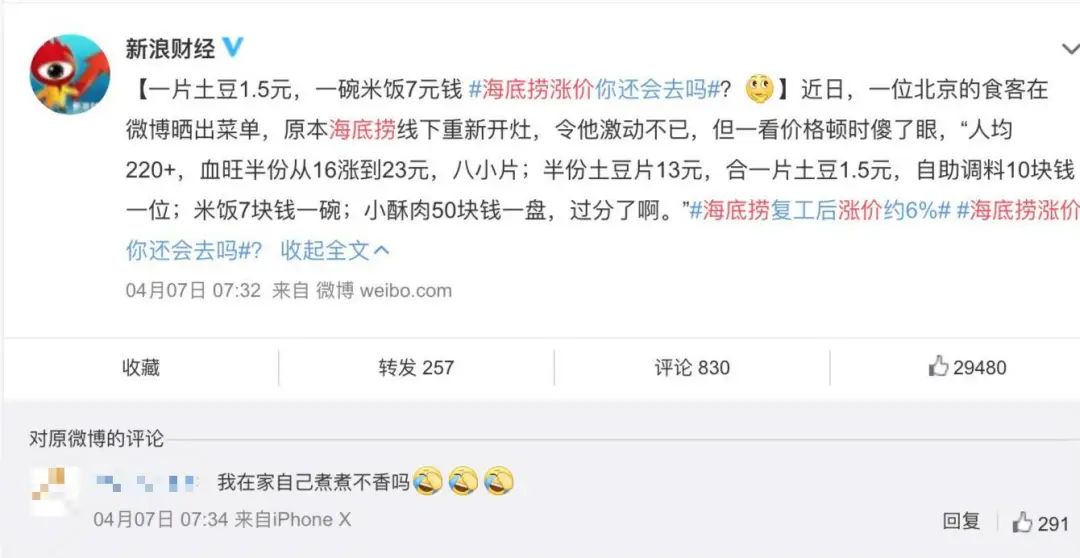Click the blurred commenter username
Screen dimensions: 1080x558
[x=147, y=482]
